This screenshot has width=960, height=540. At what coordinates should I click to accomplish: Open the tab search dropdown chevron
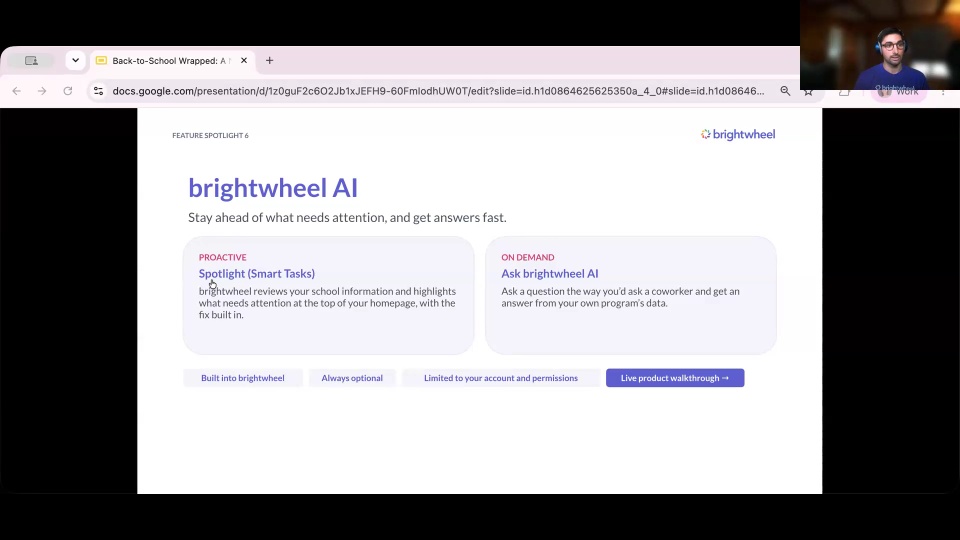click(x=75, y=61)
